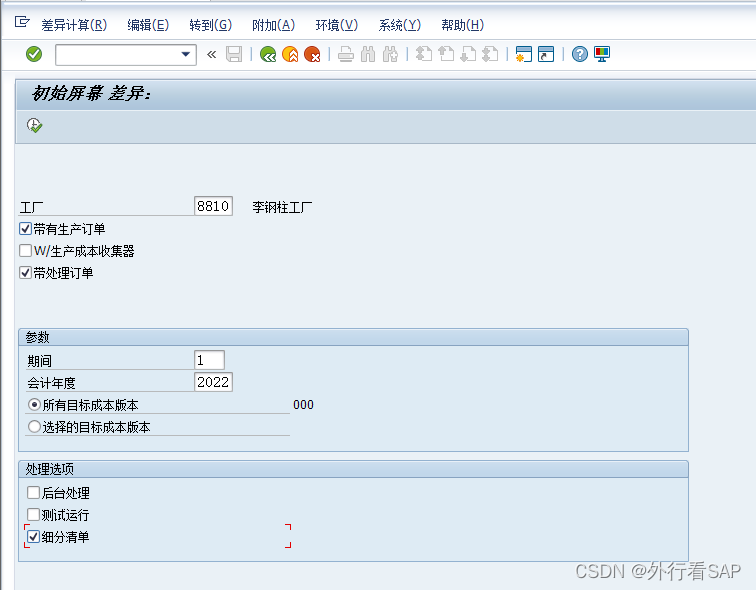This screenshot has width=756, height=590.
Task: Enable the 测试运行 checkbox
Action: pos(33,514)
